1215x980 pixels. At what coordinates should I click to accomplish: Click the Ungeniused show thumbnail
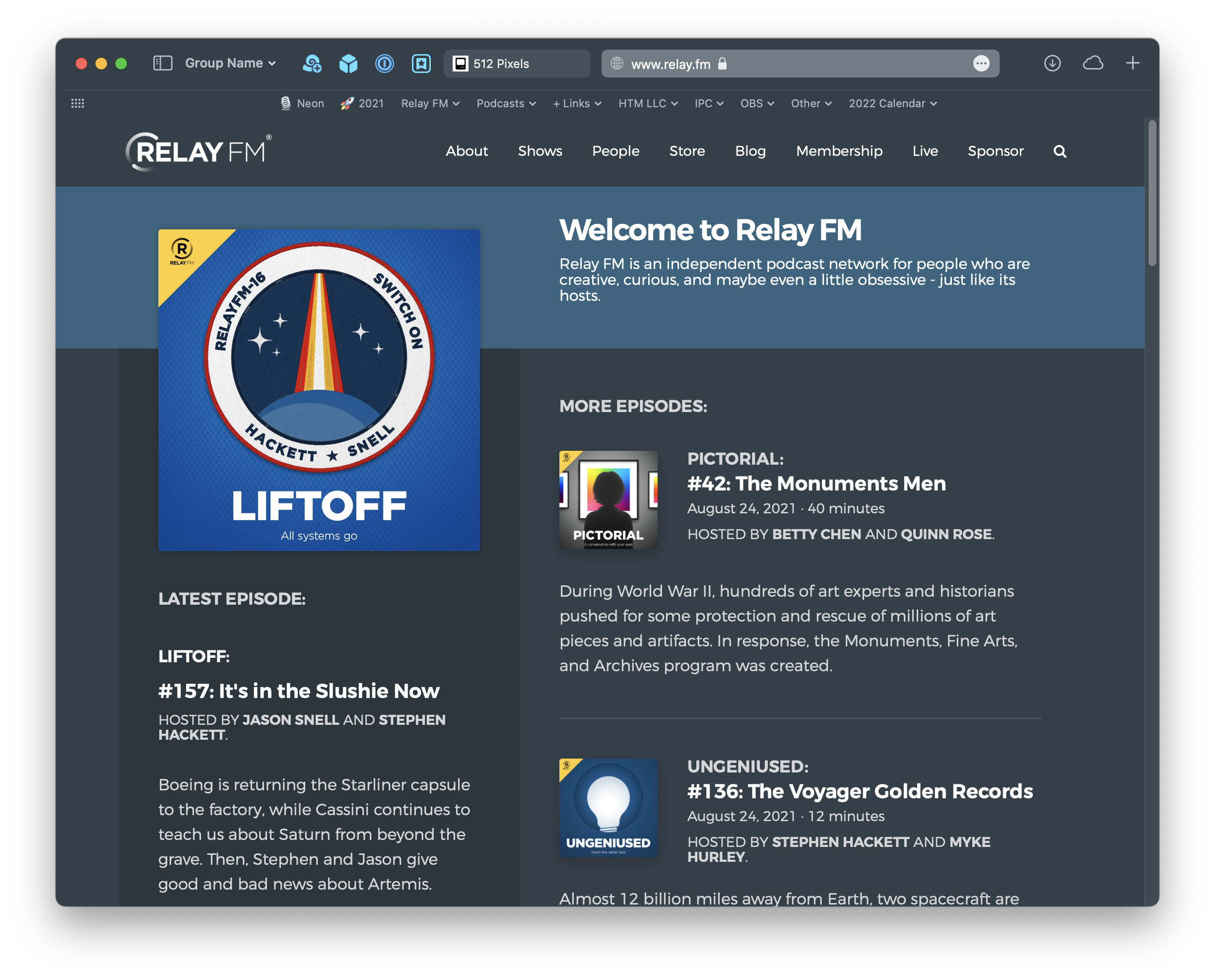[608, 807]
